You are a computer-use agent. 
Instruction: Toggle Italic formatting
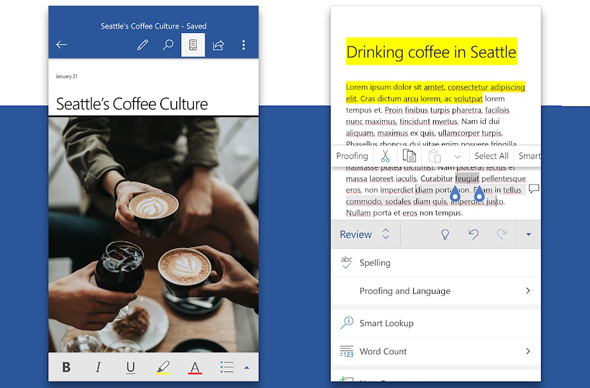pyautogui.click(x=98, y=367)
